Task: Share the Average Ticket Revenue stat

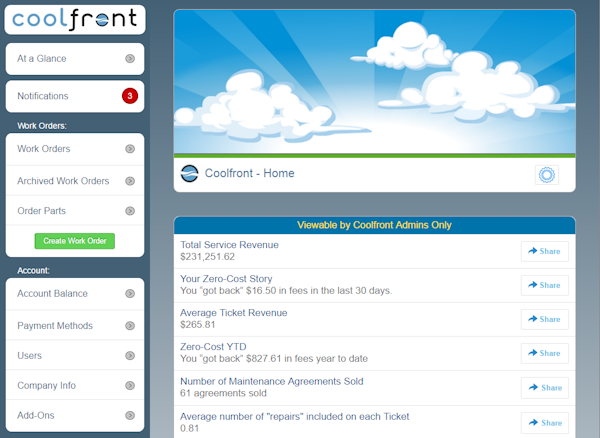Action: point(545,319)
